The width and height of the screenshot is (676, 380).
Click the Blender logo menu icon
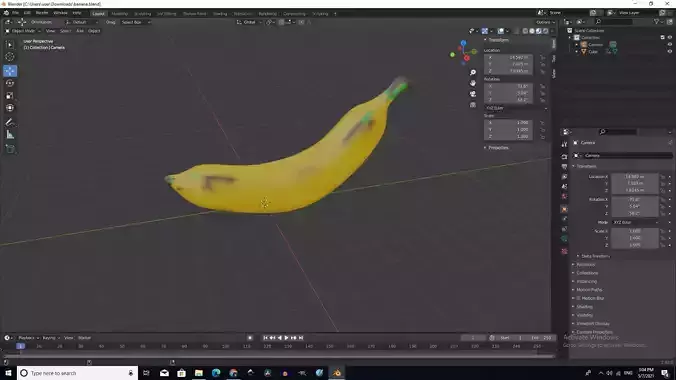(x=6, y=13)
